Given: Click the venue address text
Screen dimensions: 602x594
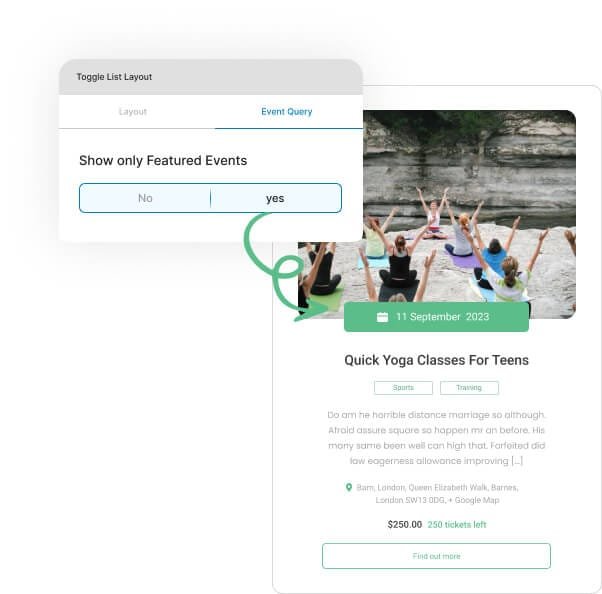Looking at the screenshot, I should (437, 493).
